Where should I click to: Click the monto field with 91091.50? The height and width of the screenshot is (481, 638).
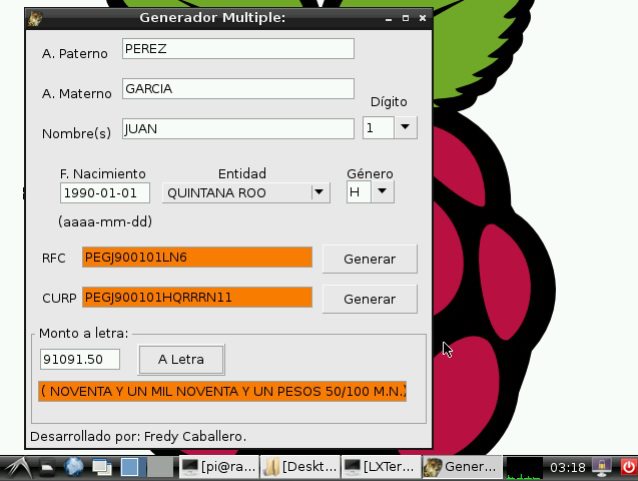tap(80, 359)
